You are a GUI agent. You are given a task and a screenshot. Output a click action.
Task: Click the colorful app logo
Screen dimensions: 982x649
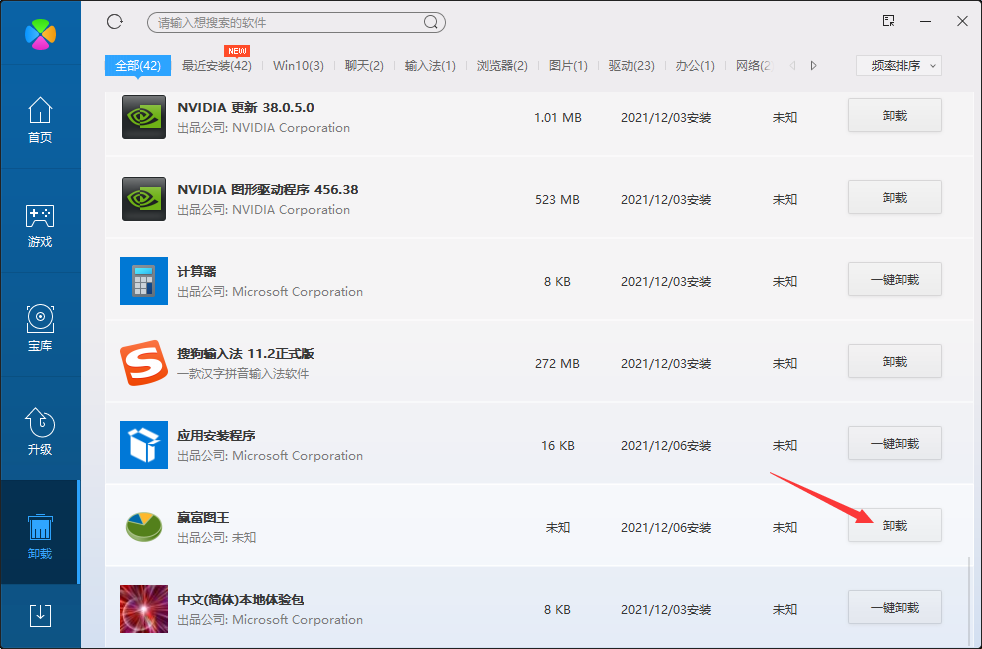(40, 34)
